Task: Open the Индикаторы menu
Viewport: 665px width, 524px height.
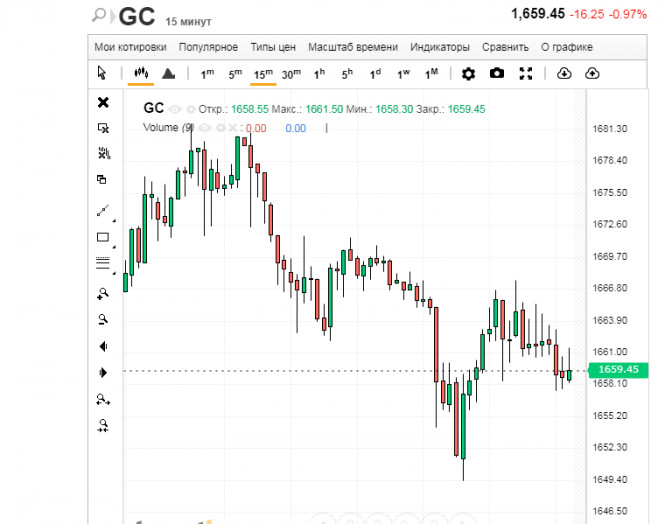Action: click(x=440, y=47)
